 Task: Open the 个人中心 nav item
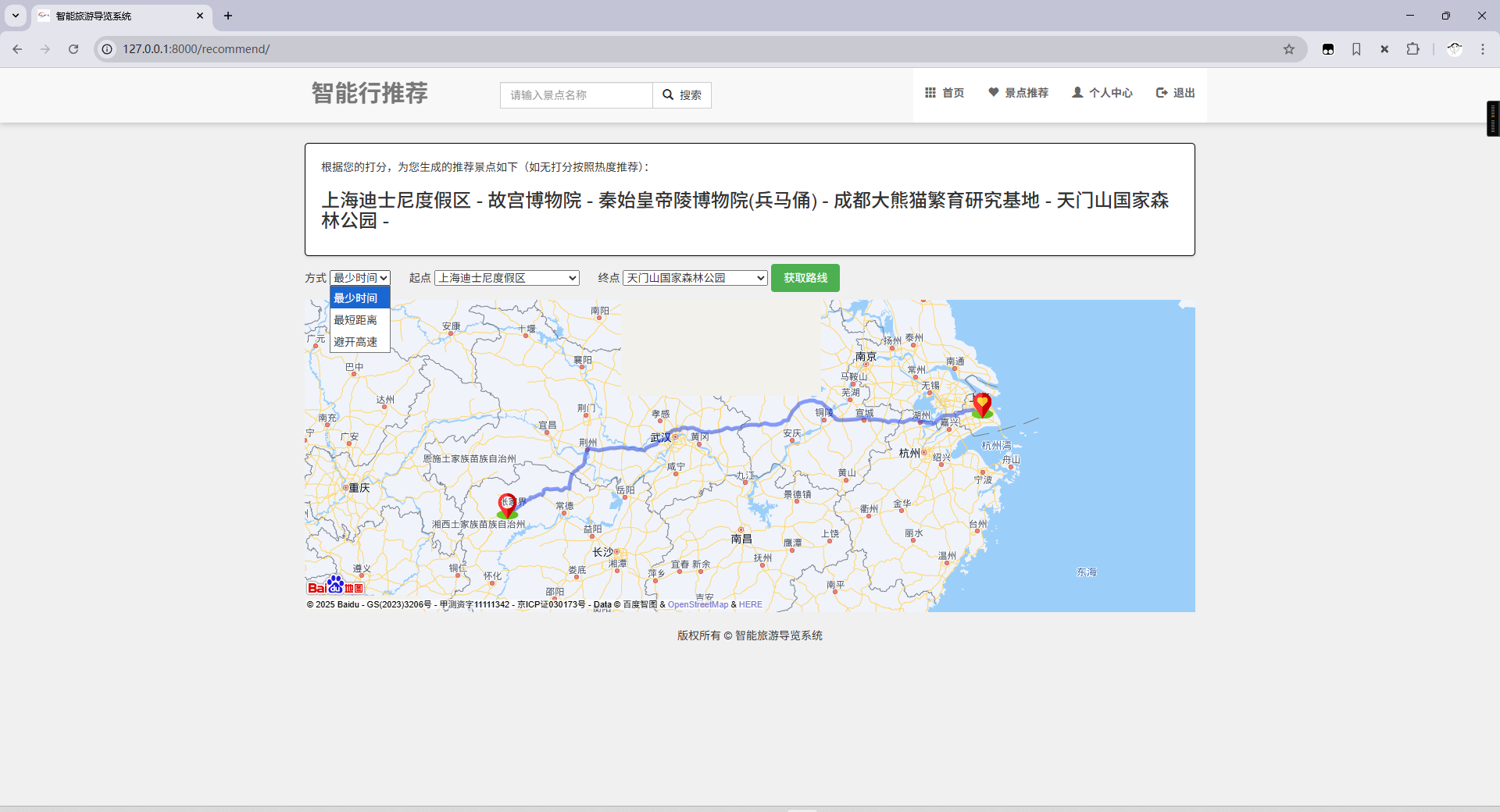click(x=1102, y=93)
